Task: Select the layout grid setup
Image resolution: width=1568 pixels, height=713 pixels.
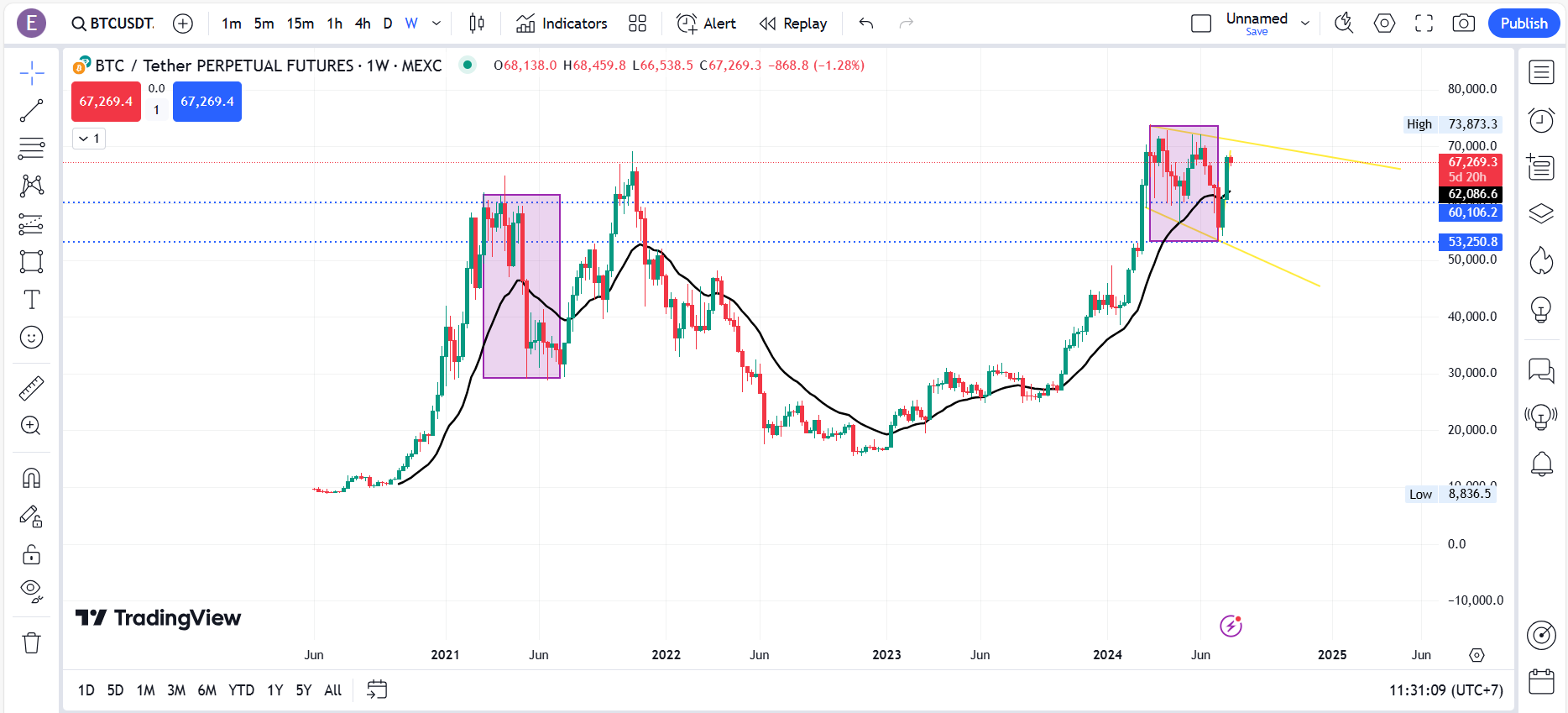Action: (637, 24)
